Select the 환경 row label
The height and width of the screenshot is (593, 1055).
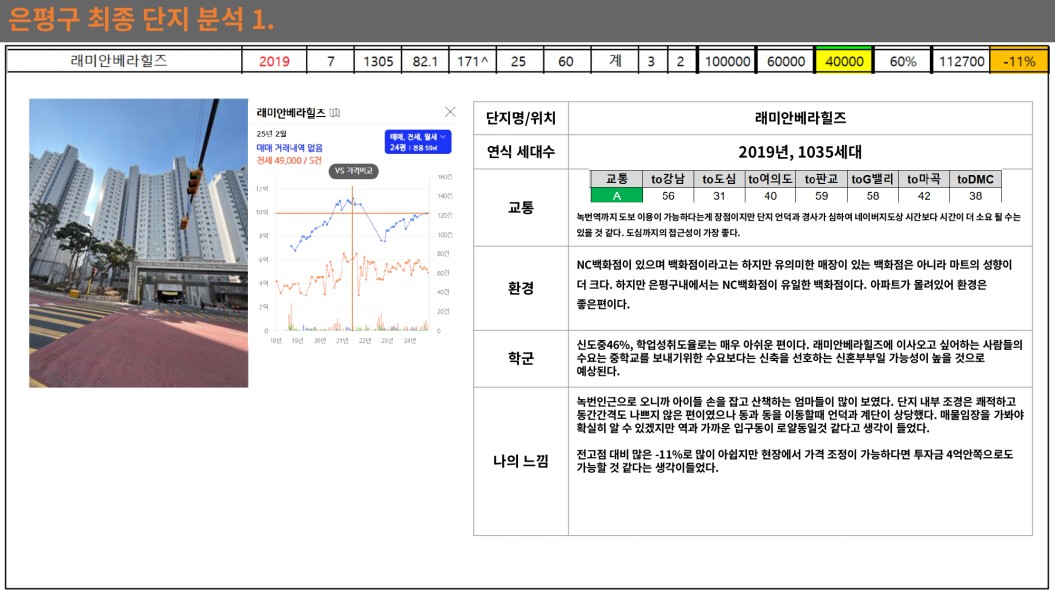click(x=521, y=288)
